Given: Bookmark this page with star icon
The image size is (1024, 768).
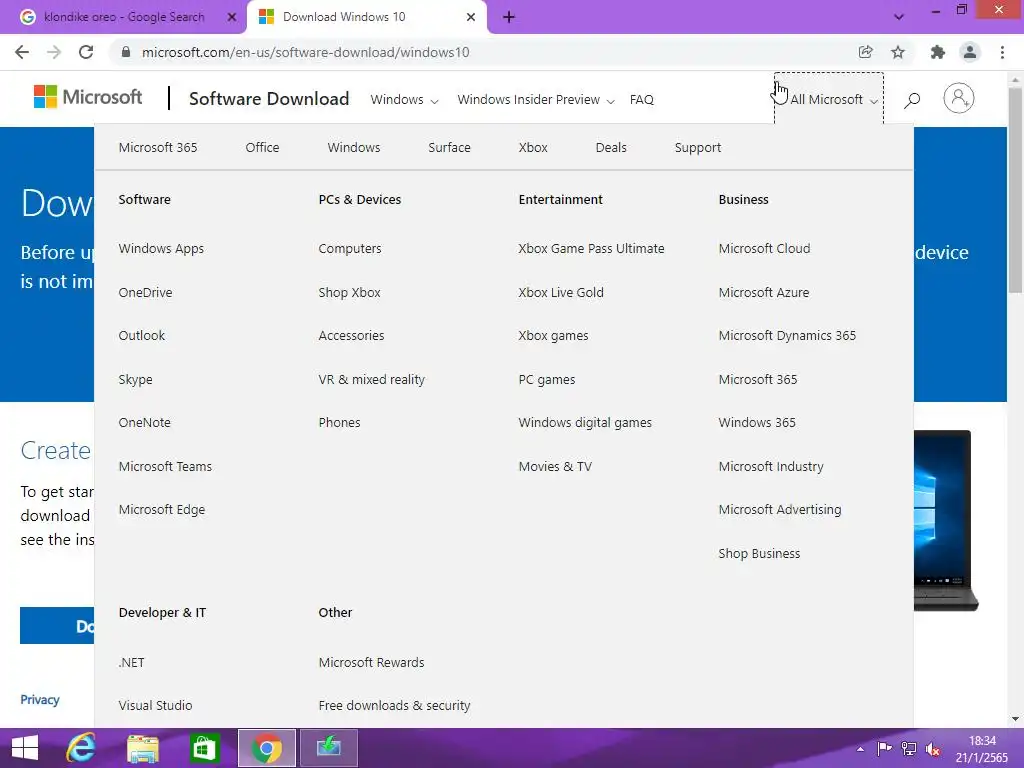Looking at the screenshot, I should coord(898,52).
